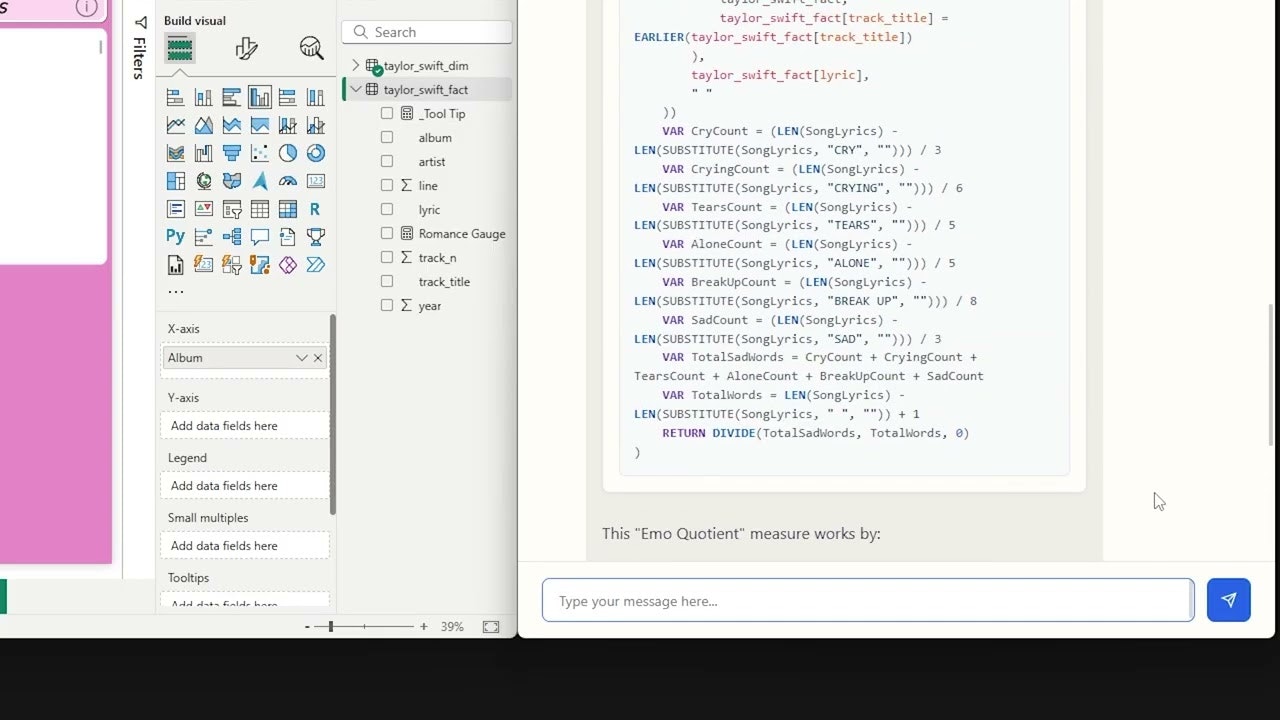1280x720 pixels.
Task: Select the Q&A speech bubble visual
Action: [x=259, y=237]
